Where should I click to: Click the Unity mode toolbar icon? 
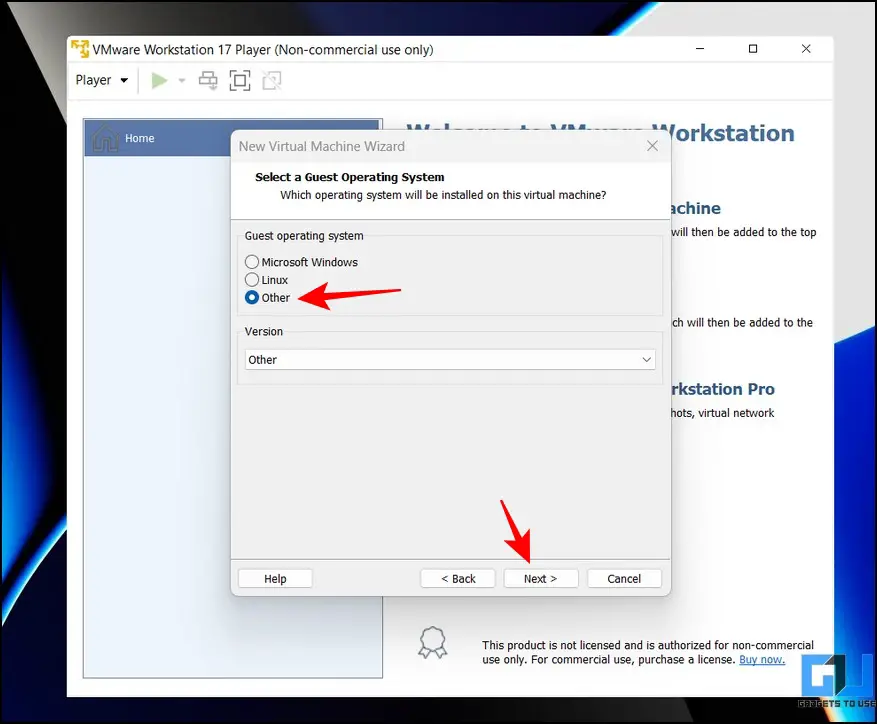coord(272,81)
